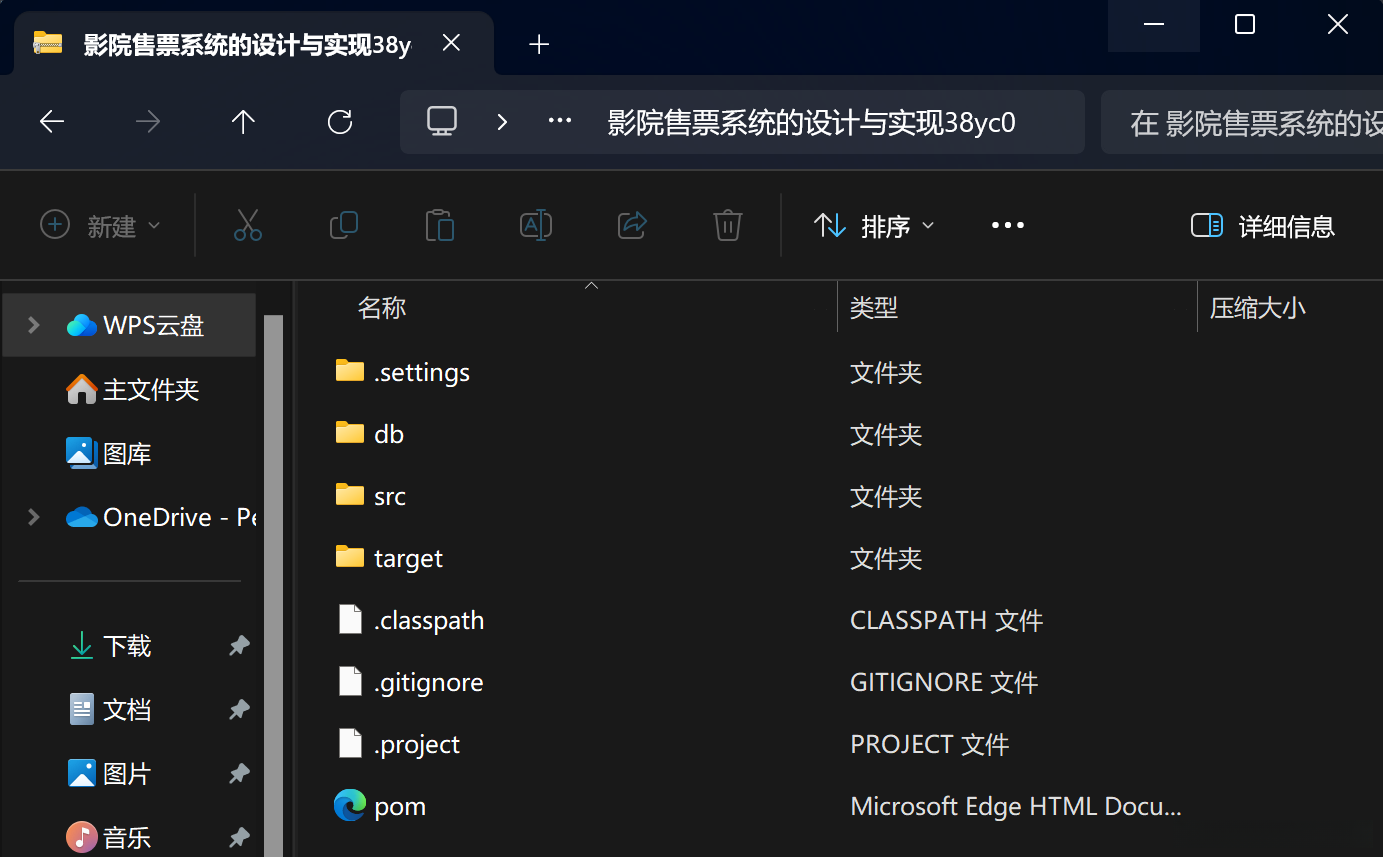1383x857 pixels.
Task: Click the target folder name
Action: [408, 559]
